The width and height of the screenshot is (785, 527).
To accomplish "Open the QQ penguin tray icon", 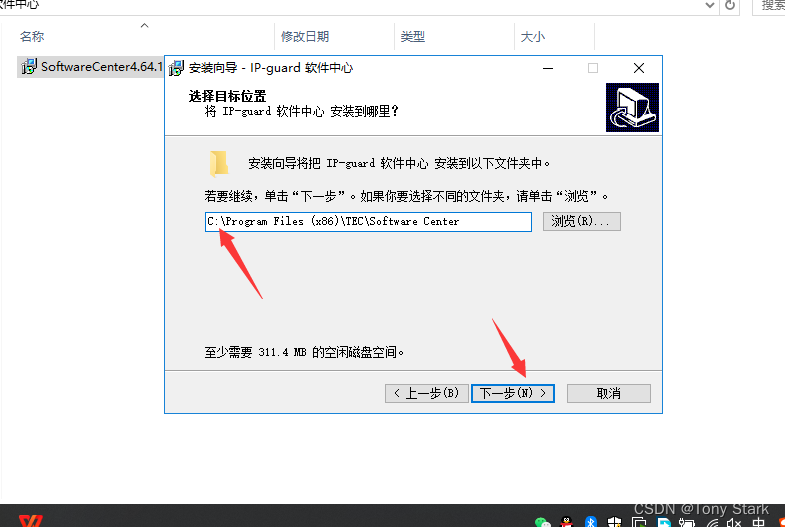I will (566, 522).
